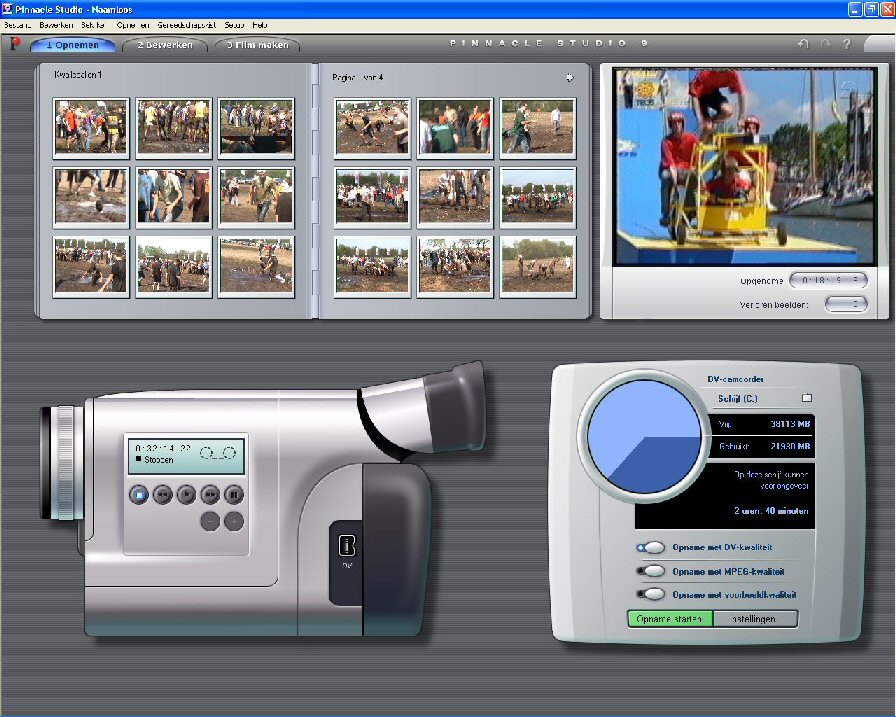Click the Instellingen button

tap(755, 619)
